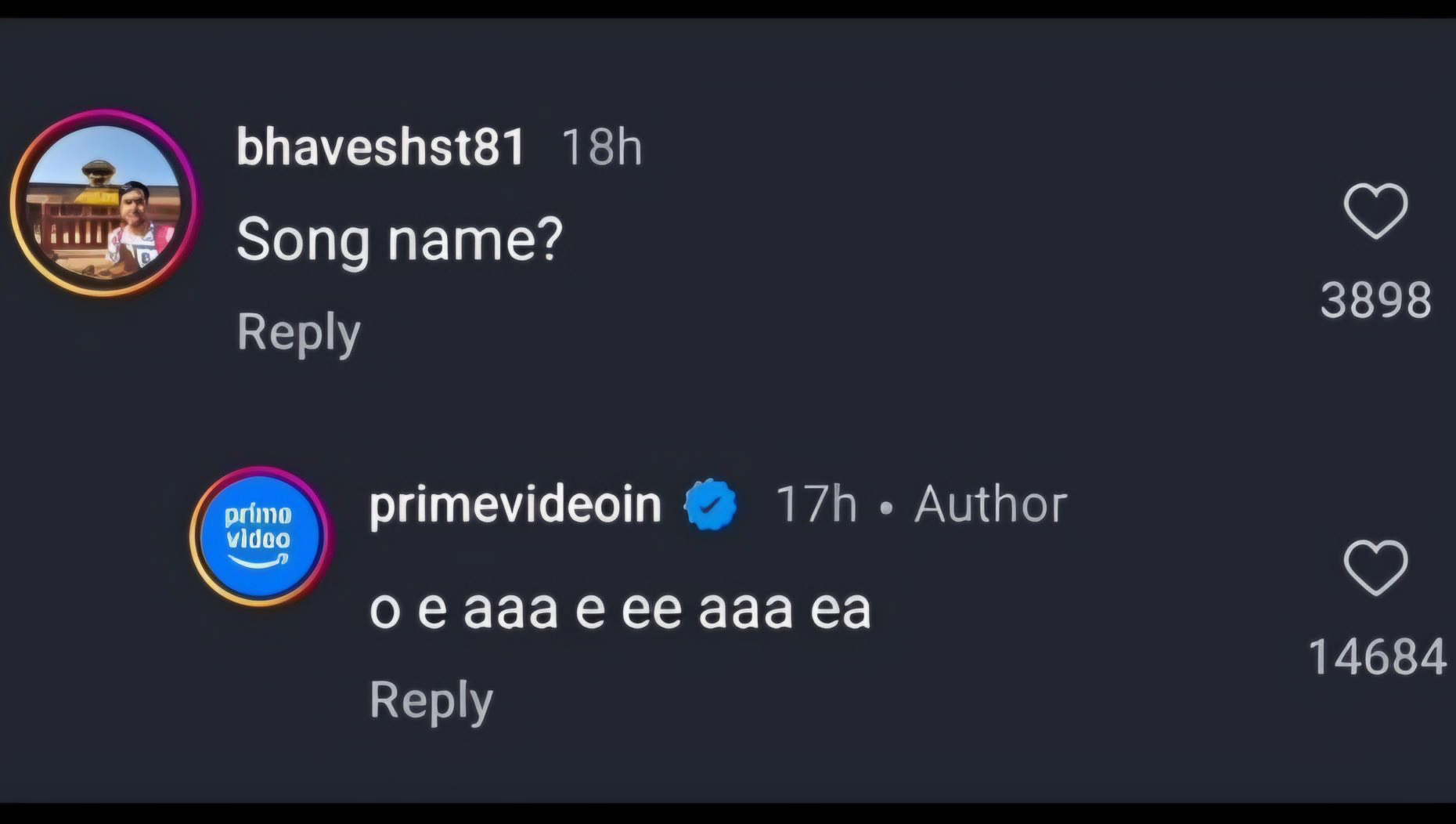
Task: View the 14684 likes count
Action: [1376, 656]
